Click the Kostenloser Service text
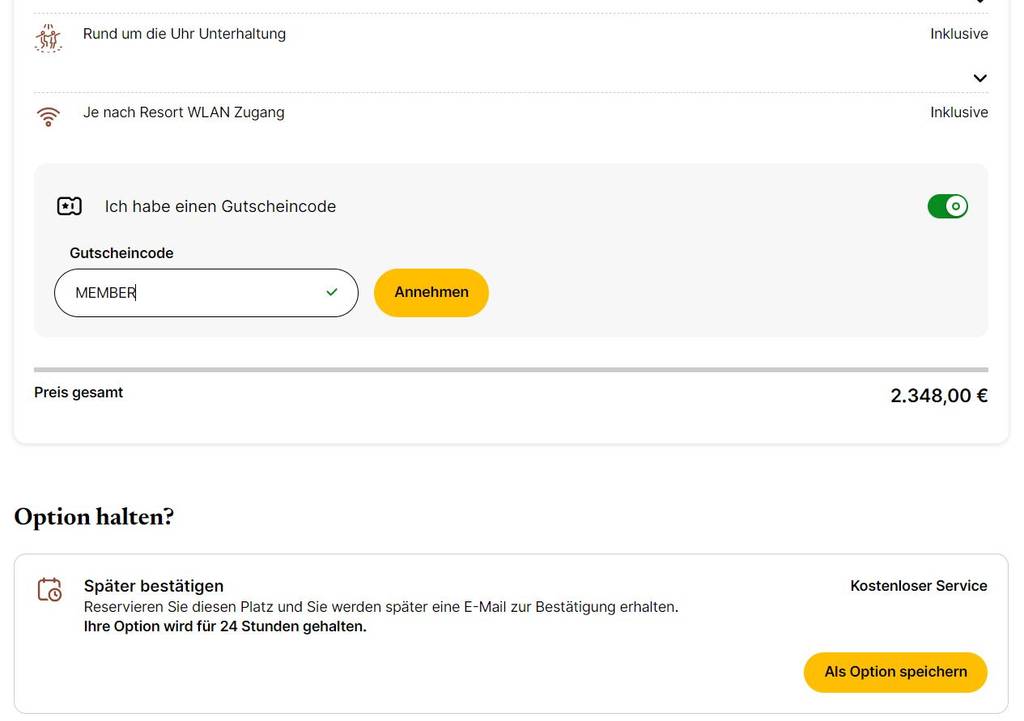1024x721 pixels. tap(919, 586)
